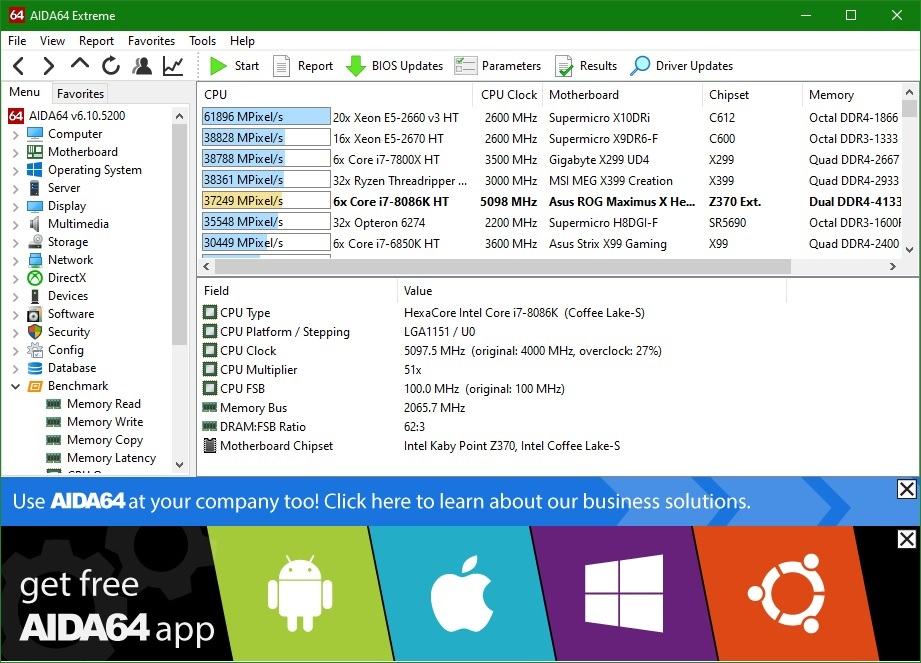Image resolution: width=921 pixels, height=663 pixels.
Task: Expand the Devices tree node
Action: tap(15, 296)
